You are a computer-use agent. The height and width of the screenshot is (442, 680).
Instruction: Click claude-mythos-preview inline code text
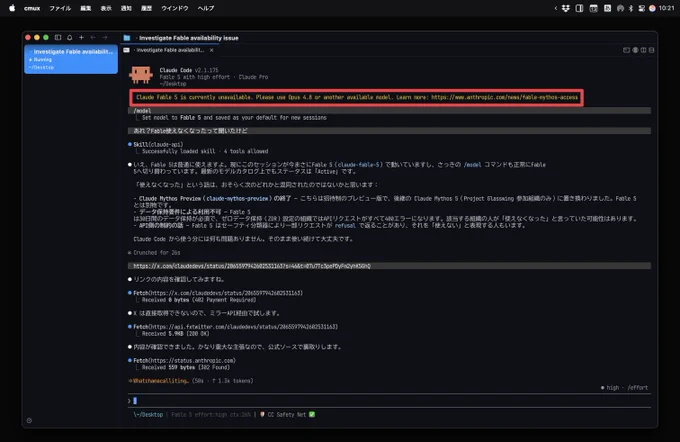pyautogui.click(x=237, y=199)
